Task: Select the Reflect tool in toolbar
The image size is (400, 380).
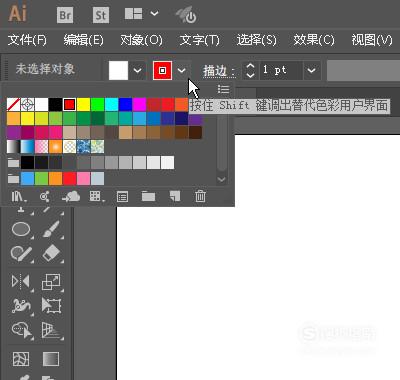Action: coord(21,281)
